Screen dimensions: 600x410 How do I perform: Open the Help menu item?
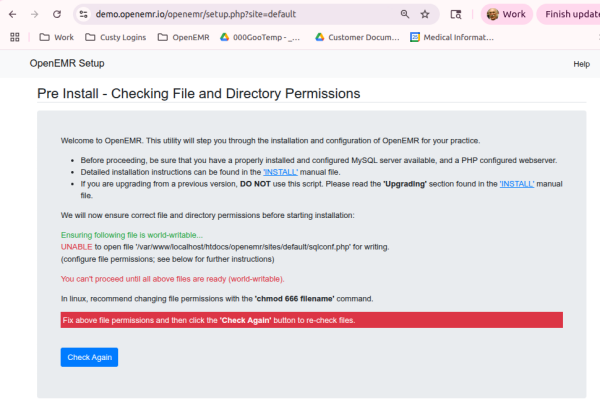click(581, 64)
